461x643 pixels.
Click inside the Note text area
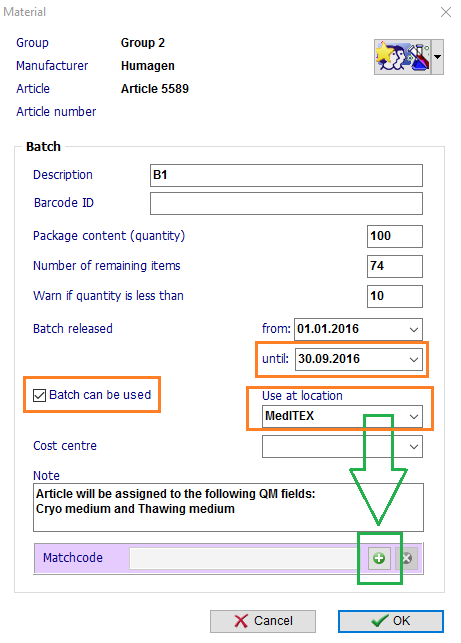click(228, 507)
